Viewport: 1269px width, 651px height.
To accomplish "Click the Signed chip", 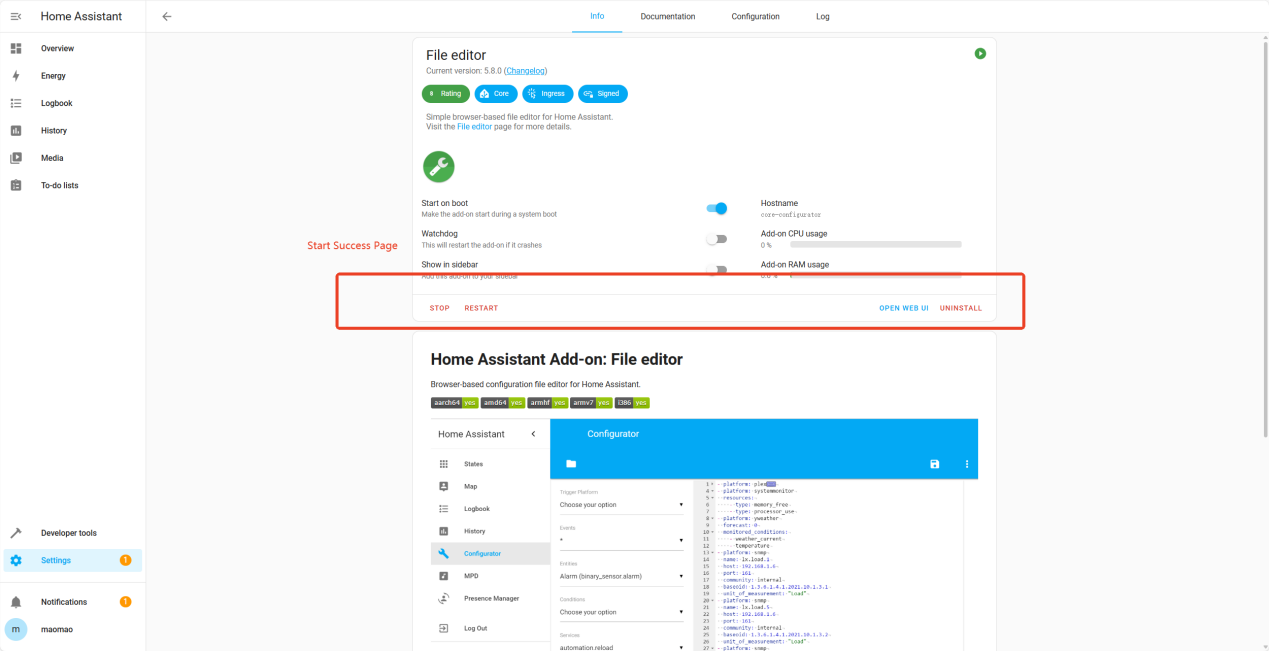I will 603,94.
